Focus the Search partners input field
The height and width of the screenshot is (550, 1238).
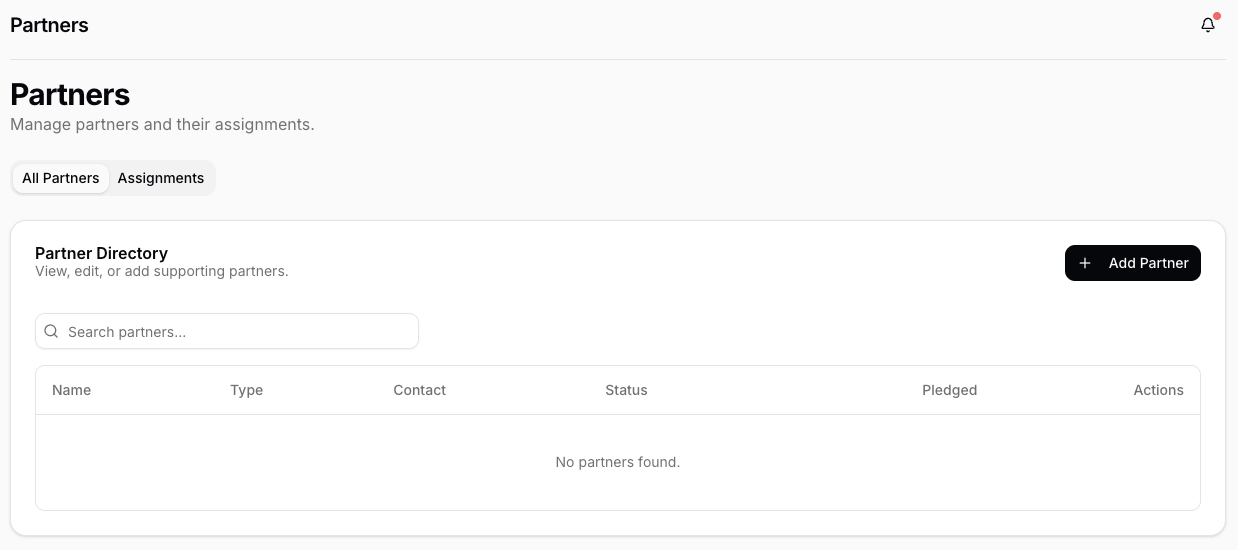(238, 332)
